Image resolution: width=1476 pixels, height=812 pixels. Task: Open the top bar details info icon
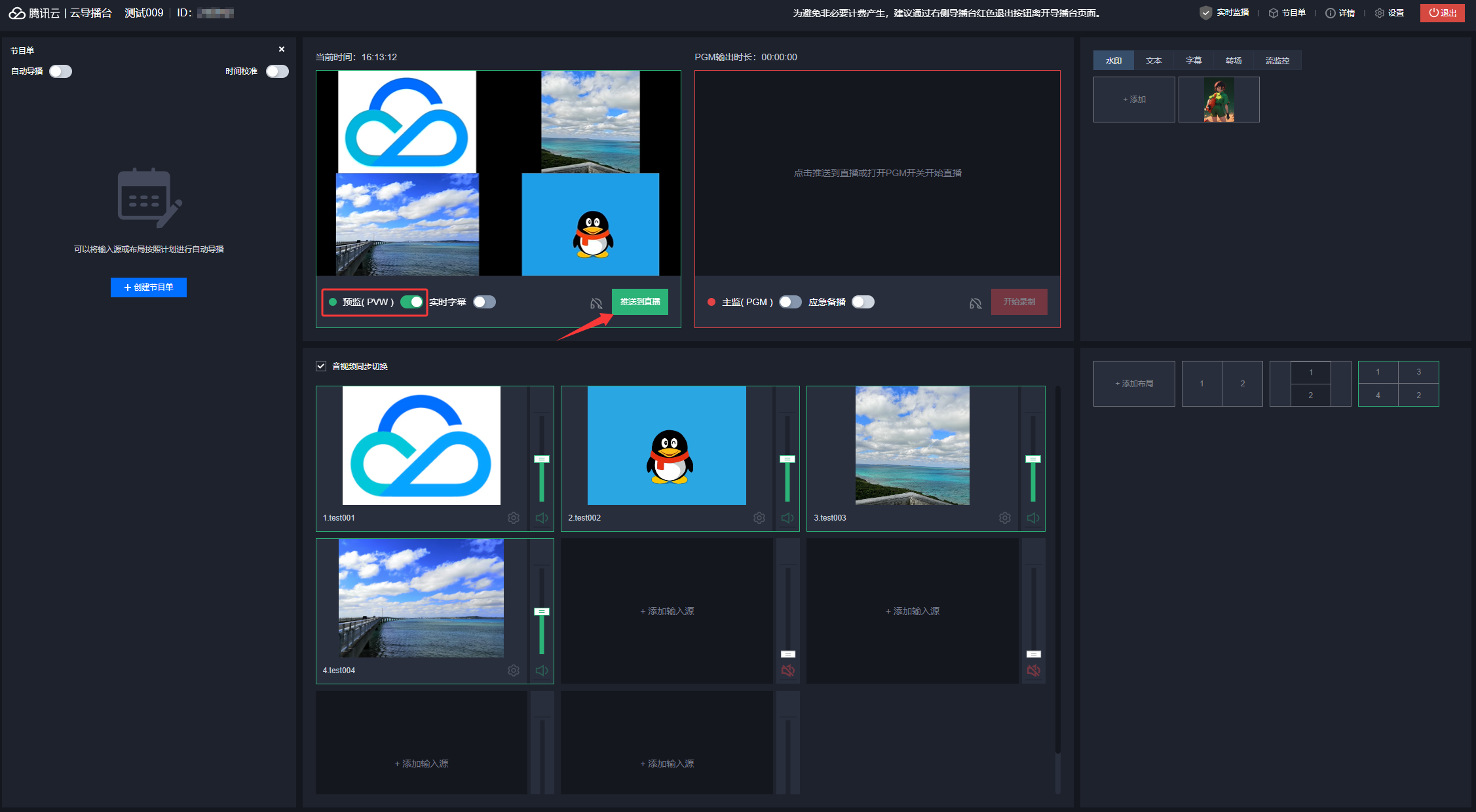point(1330,13)
